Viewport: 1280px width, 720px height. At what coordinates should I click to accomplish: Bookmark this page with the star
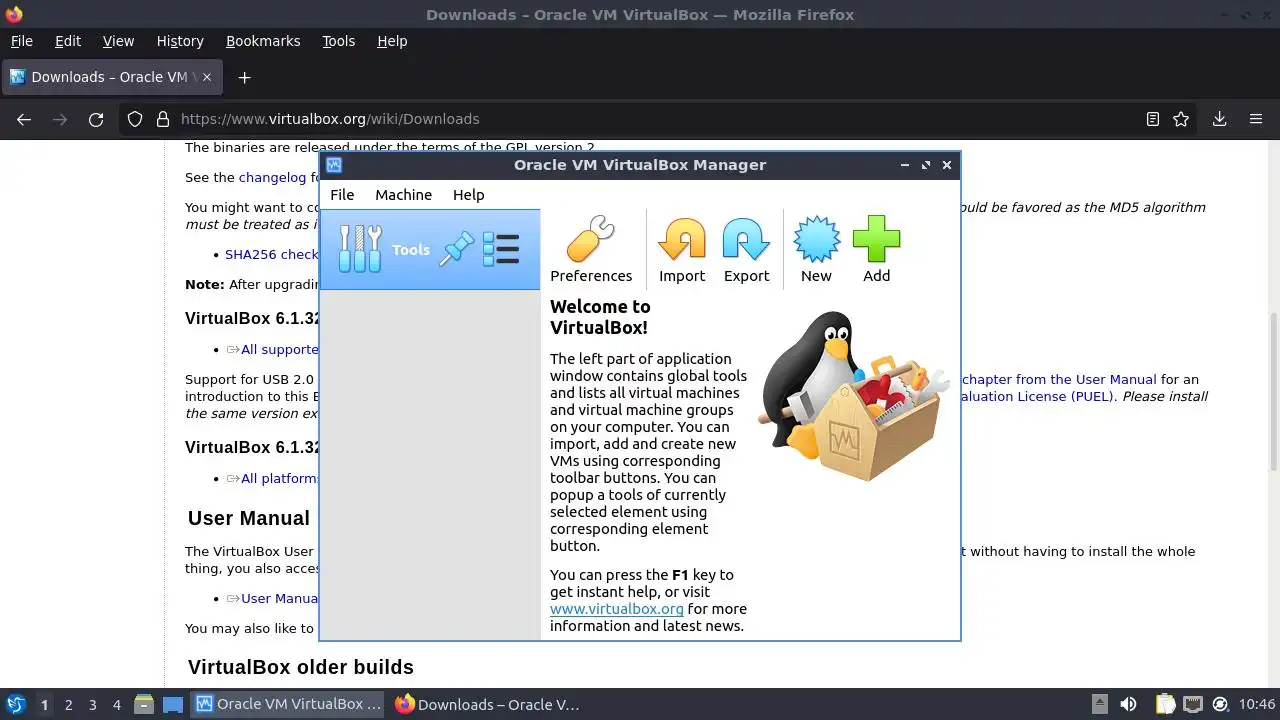coord(1181,119)
